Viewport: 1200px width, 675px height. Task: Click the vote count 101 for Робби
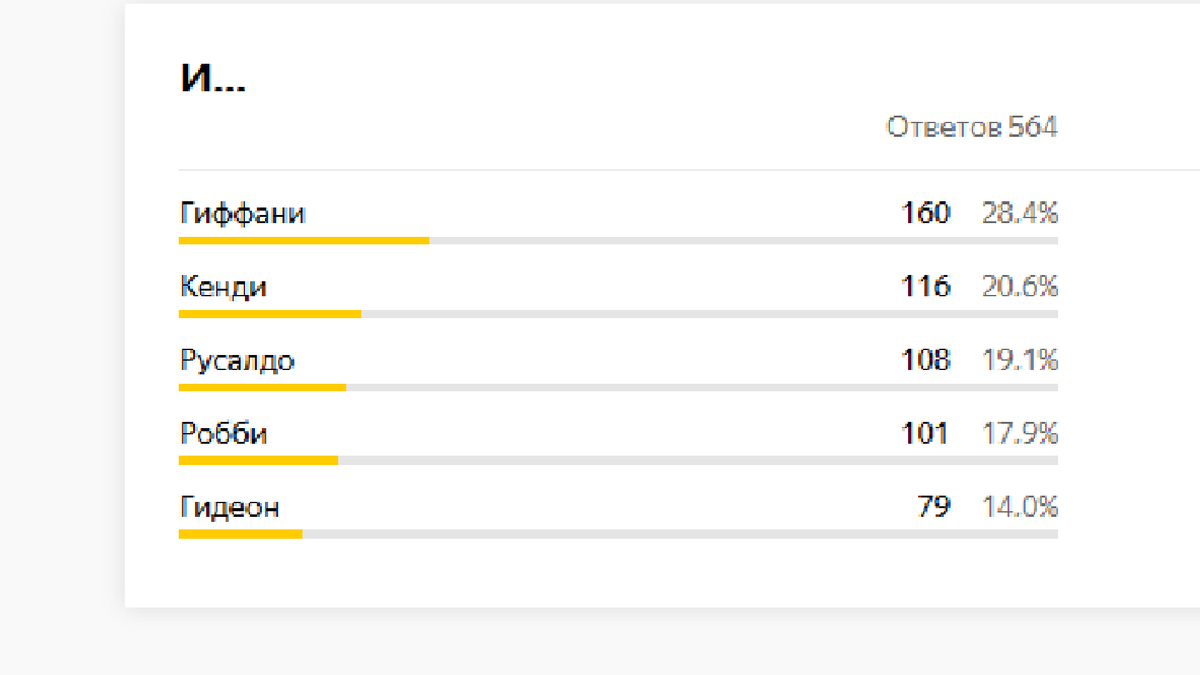[925, 435]
